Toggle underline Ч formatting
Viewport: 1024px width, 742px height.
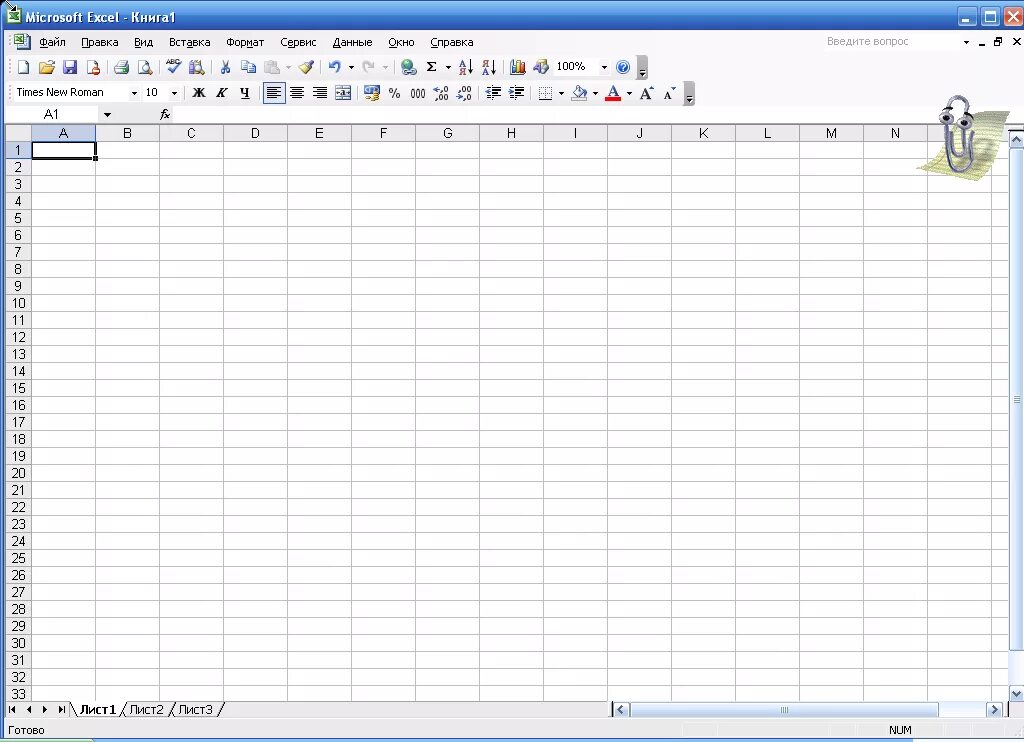point(244,93)
